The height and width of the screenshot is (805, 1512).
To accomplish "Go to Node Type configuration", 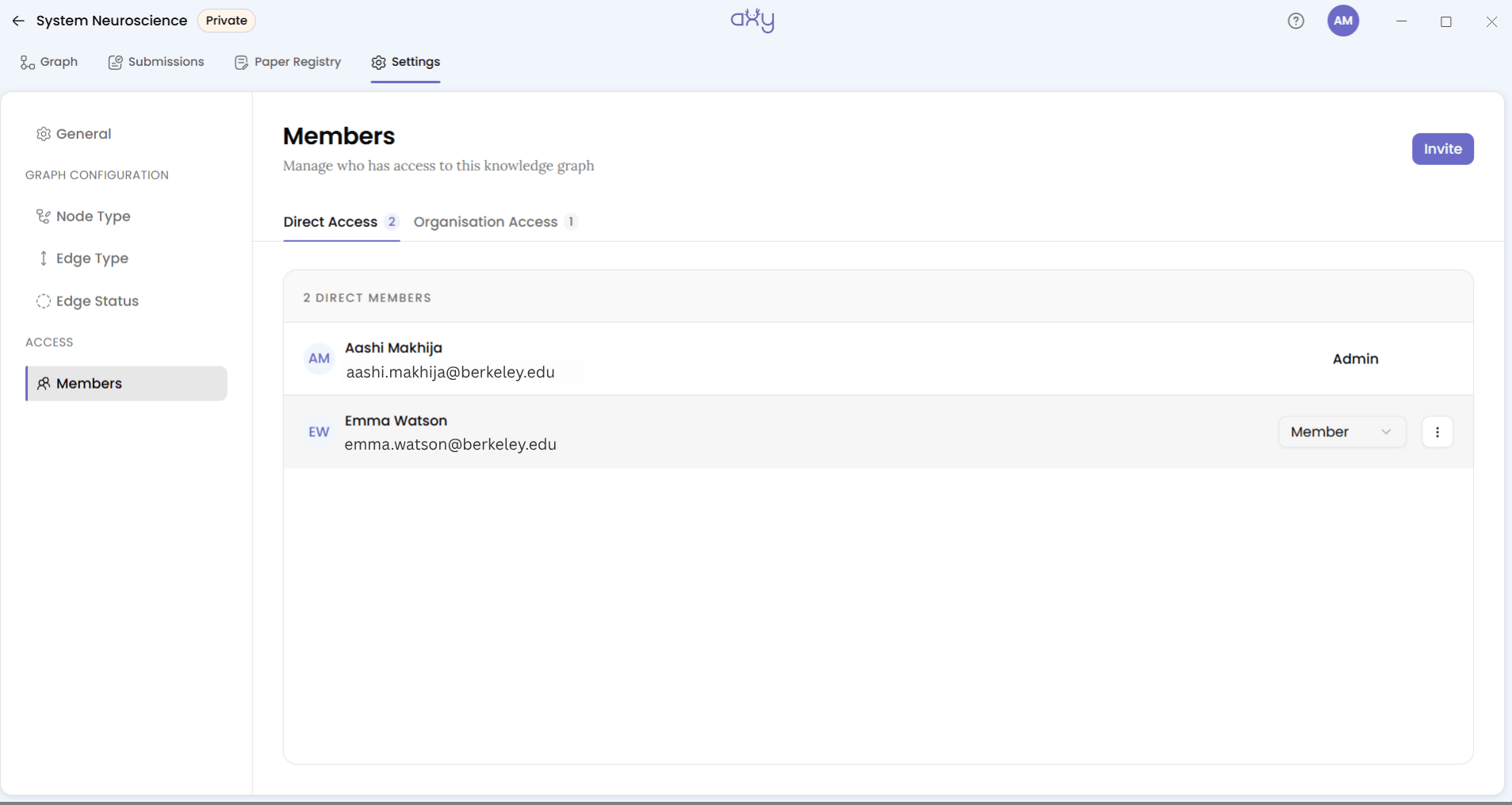I will [83, 217].
